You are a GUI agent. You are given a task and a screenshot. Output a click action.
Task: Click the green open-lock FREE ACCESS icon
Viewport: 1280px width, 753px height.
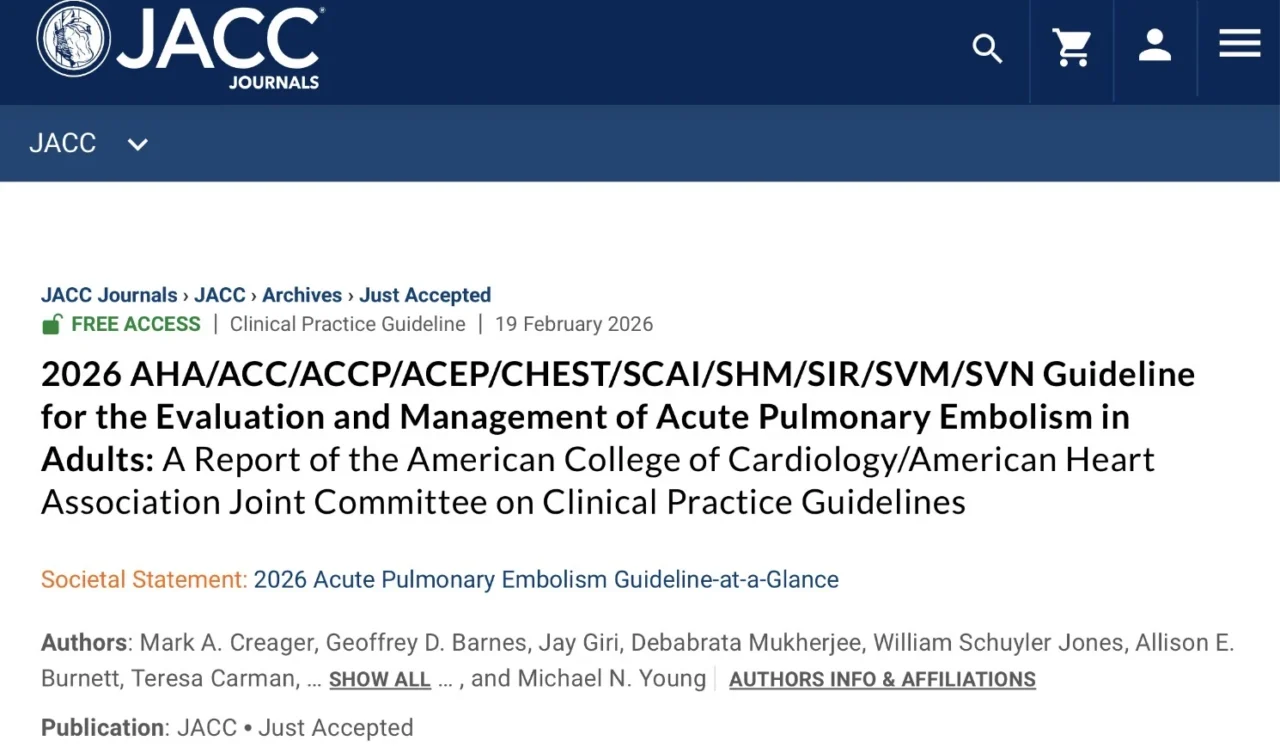pyautogui.click(x=51, y=323)
